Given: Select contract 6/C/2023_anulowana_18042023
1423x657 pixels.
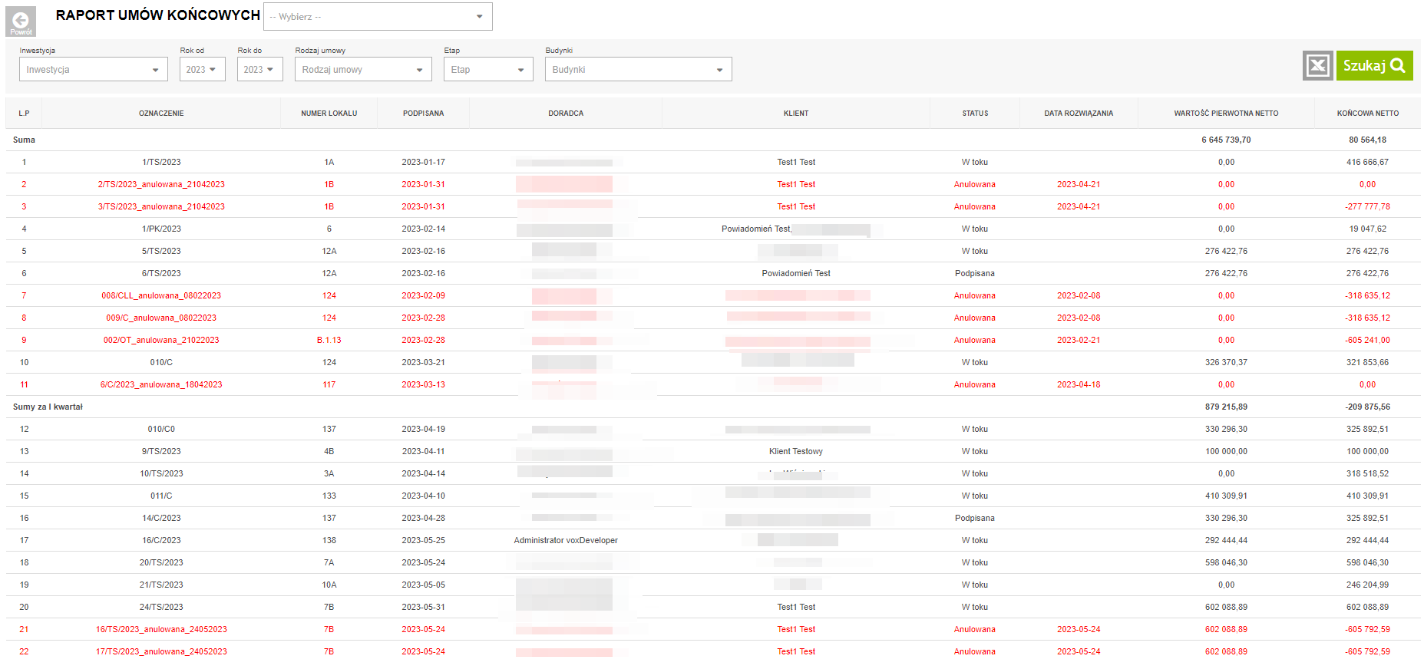Looking at the screenshot, I should [x=161, y=385].
